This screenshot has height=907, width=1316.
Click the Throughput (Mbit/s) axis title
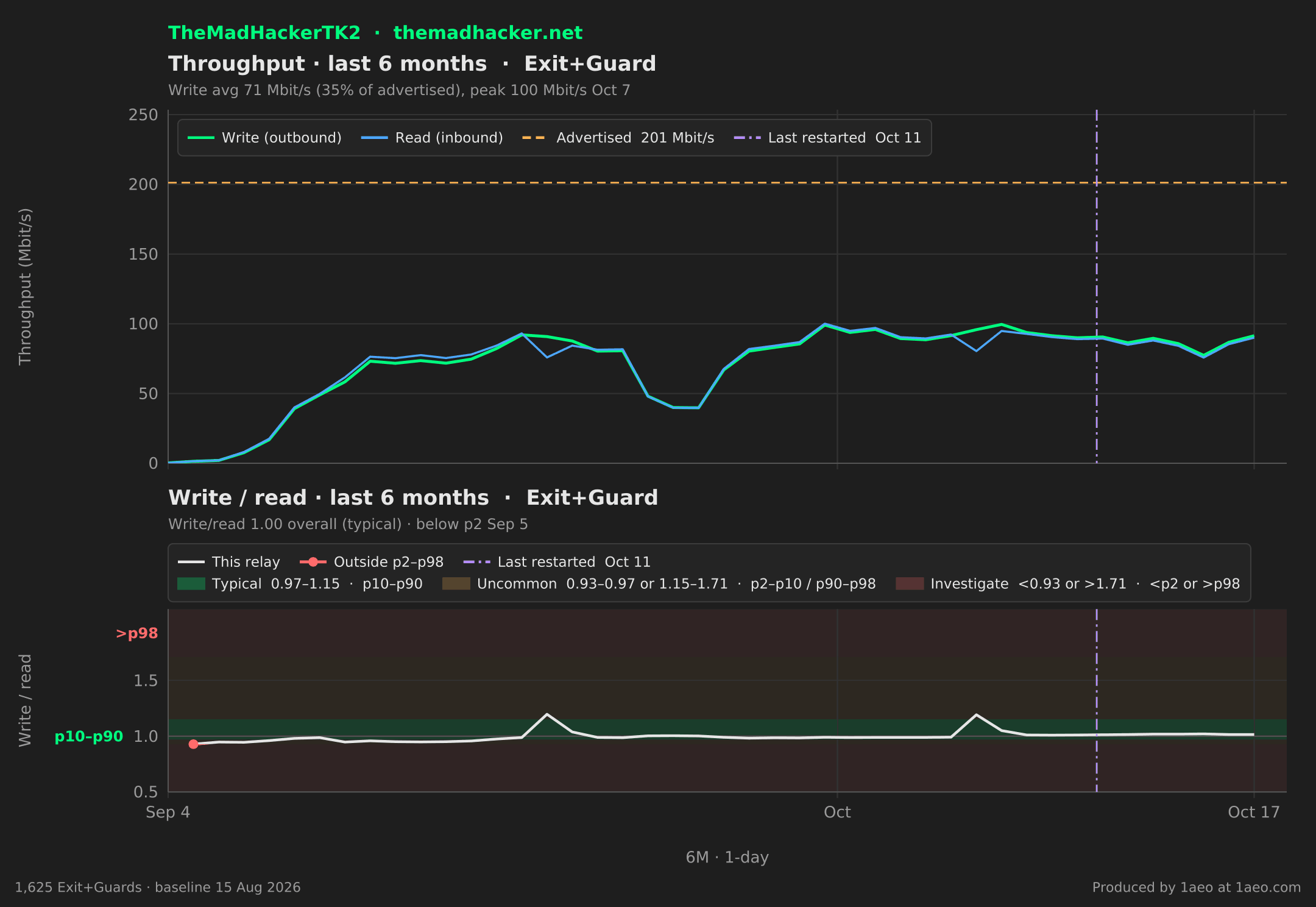25,287
